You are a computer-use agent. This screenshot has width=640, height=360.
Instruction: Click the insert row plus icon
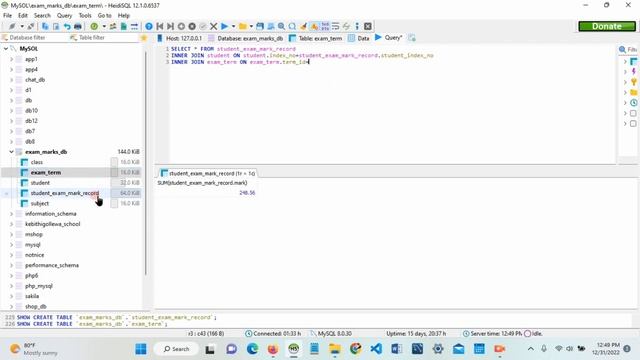181,26
